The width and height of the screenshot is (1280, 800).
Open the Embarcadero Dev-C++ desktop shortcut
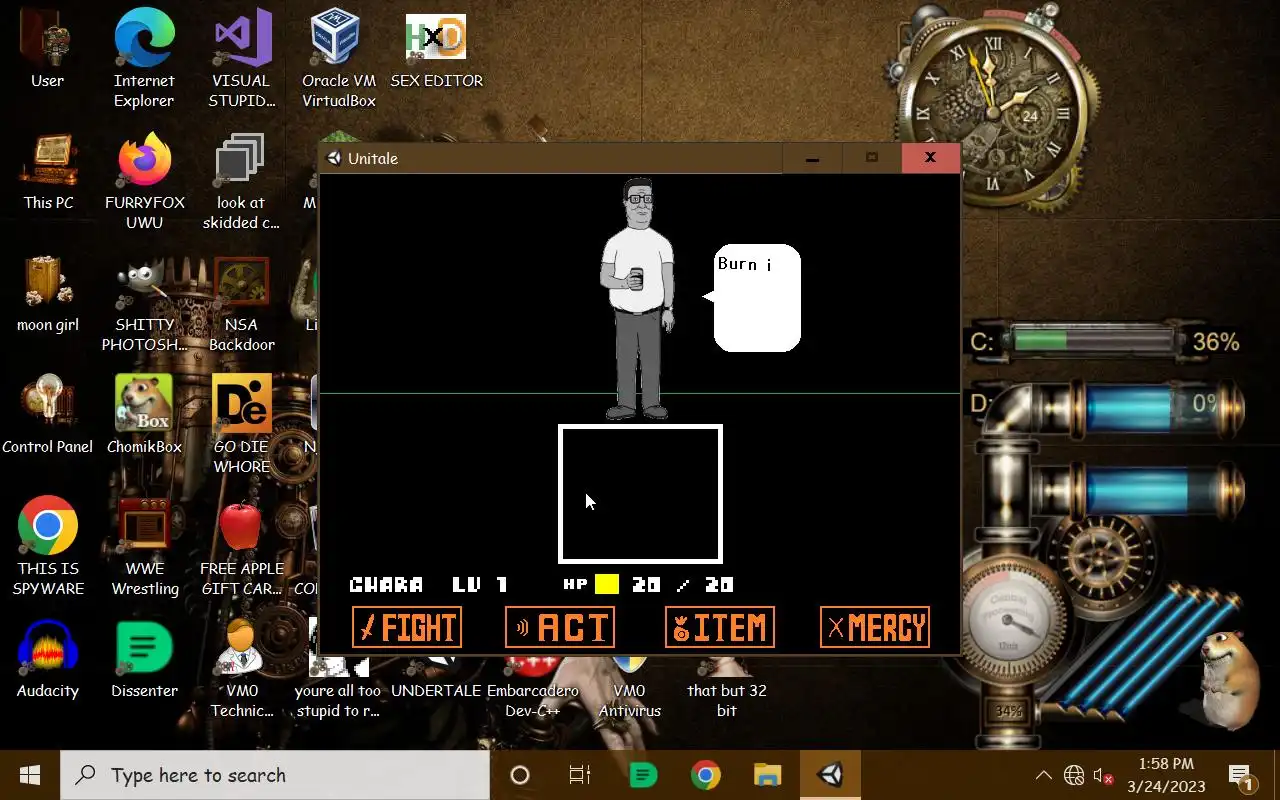pyautogui.click(x=533, y=688)
